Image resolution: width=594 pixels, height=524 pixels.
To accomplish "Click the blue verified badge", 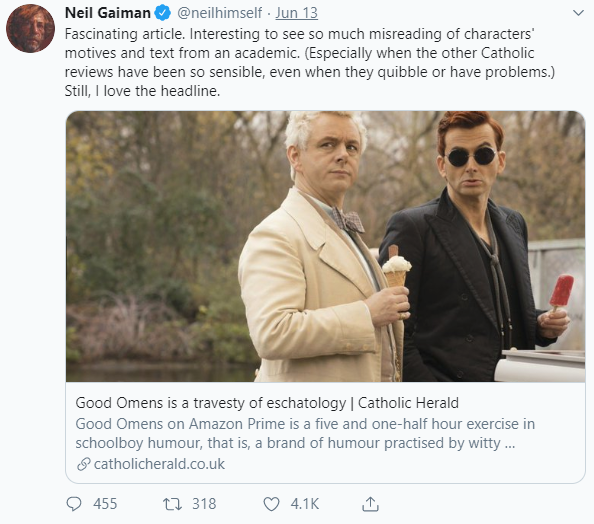I will coord(163,13).
